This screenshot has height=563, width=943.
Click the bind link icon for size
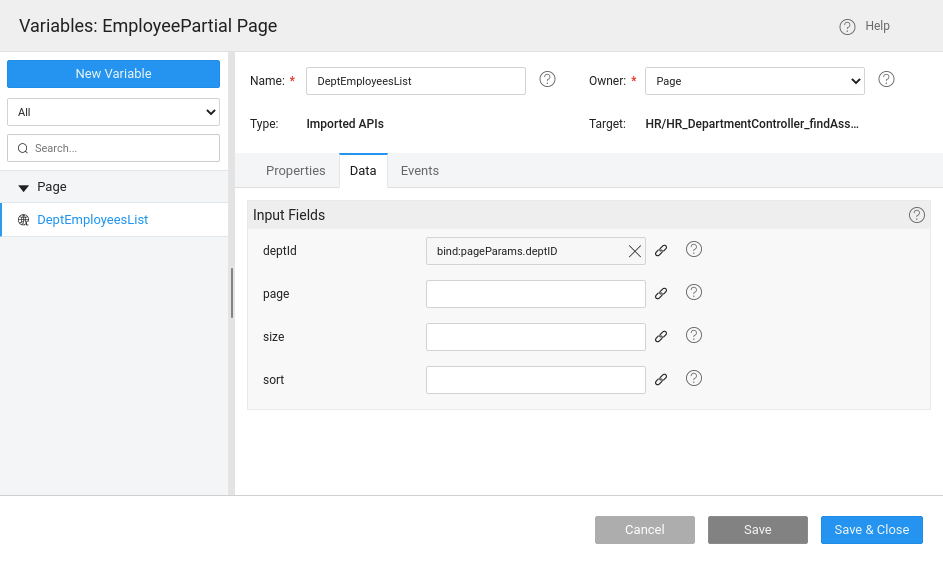(x=661, y=337)
